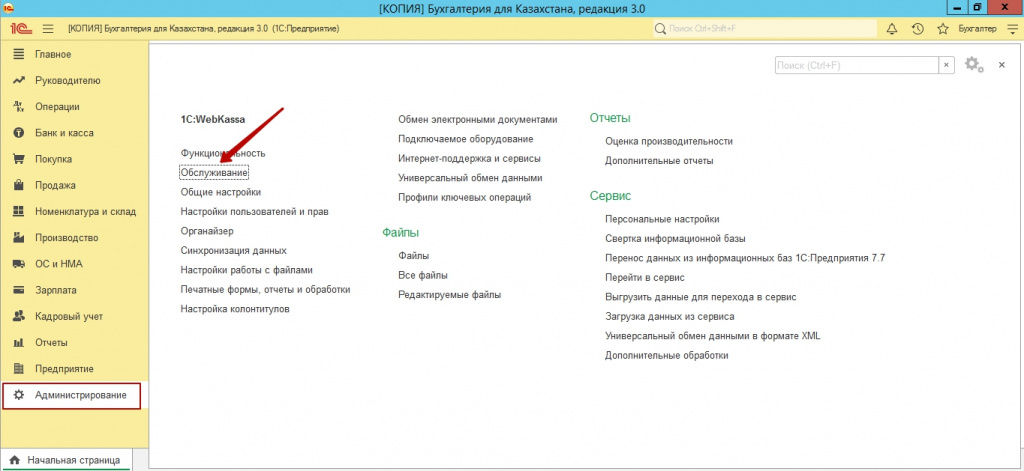Switch to Начальная страница tab

(x=65, y=460)
